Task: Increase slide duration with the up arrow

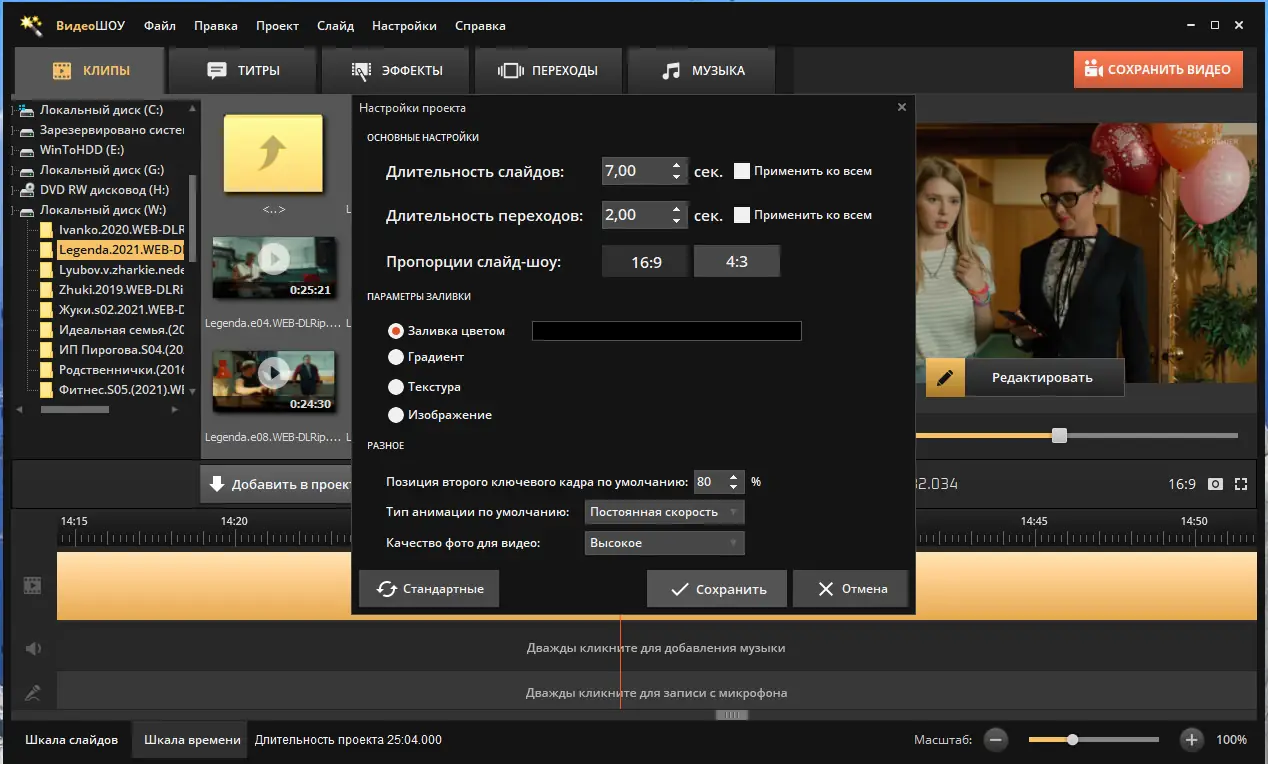Action: [x=677, y=165]
